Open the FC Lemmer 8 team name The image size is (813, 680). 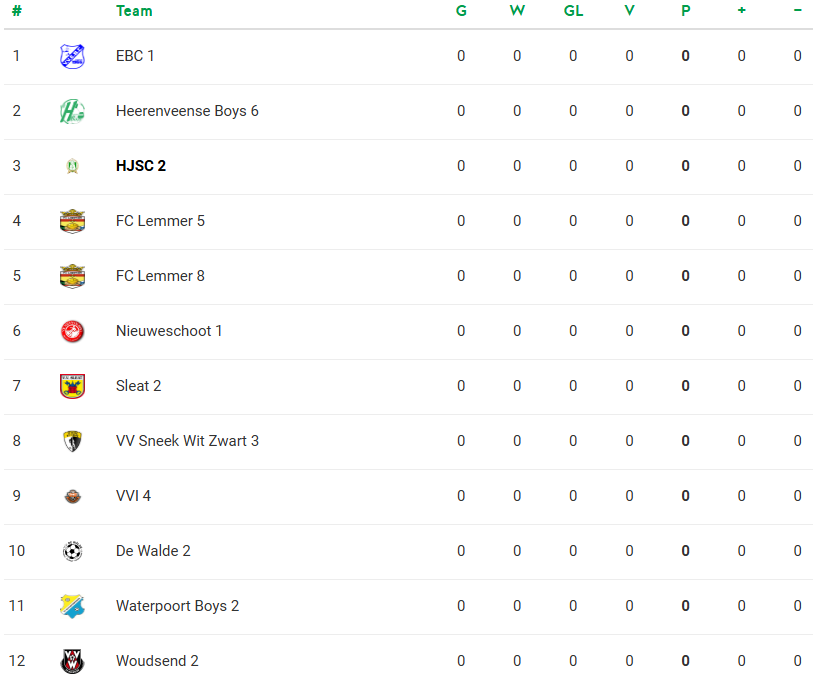(160, 276)
